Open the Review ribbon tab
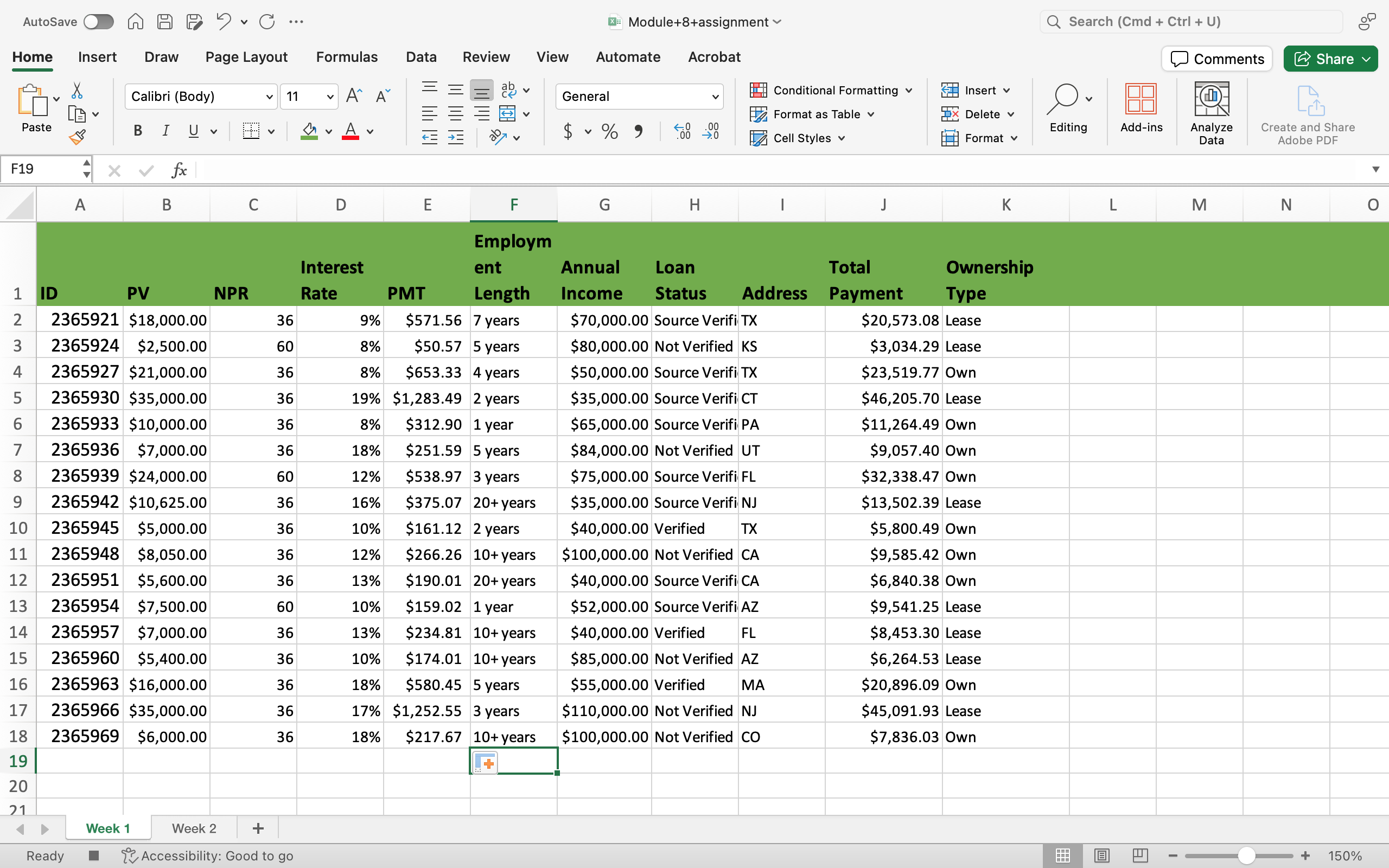The width and height of the screenshot is (1389, 868). coord(486,57)
